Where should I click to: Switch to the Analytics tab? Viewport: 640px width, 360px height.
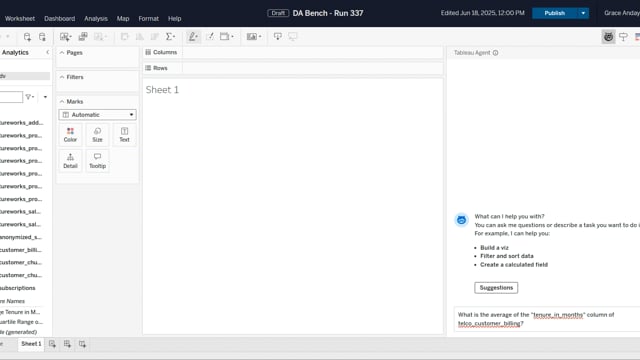tap(15, 52)
